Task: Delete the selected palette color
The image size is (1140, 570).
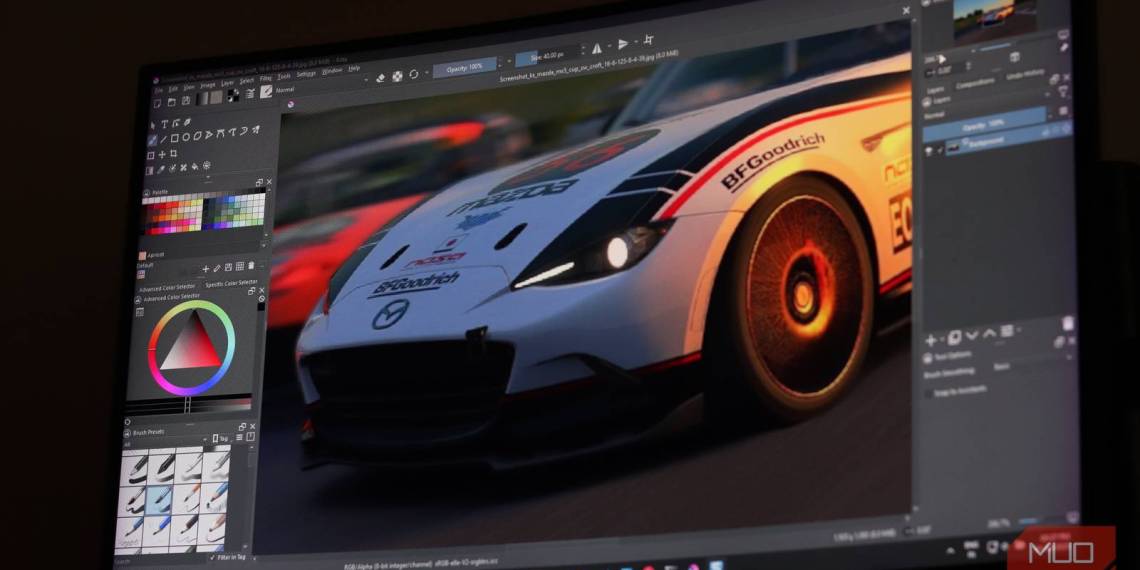Action: click(x=251, y=265)
